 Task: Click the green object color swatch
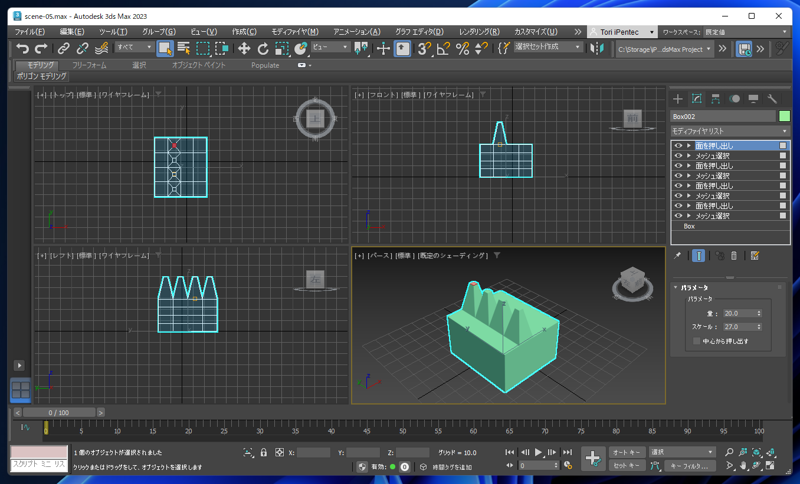point(784,116)
